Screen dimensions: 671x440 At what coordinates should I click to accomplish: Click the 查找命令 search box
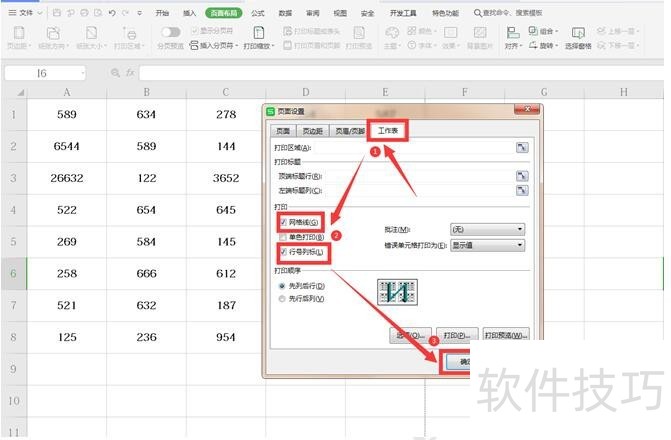(x=509, y=13)
